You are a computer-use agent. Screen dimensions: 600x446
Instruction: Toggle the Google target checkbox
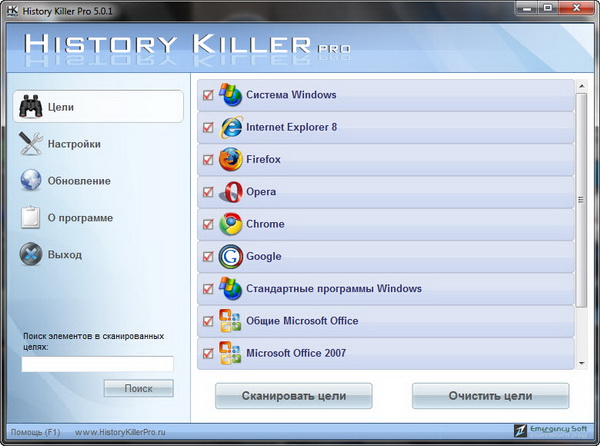coord(208,257)
